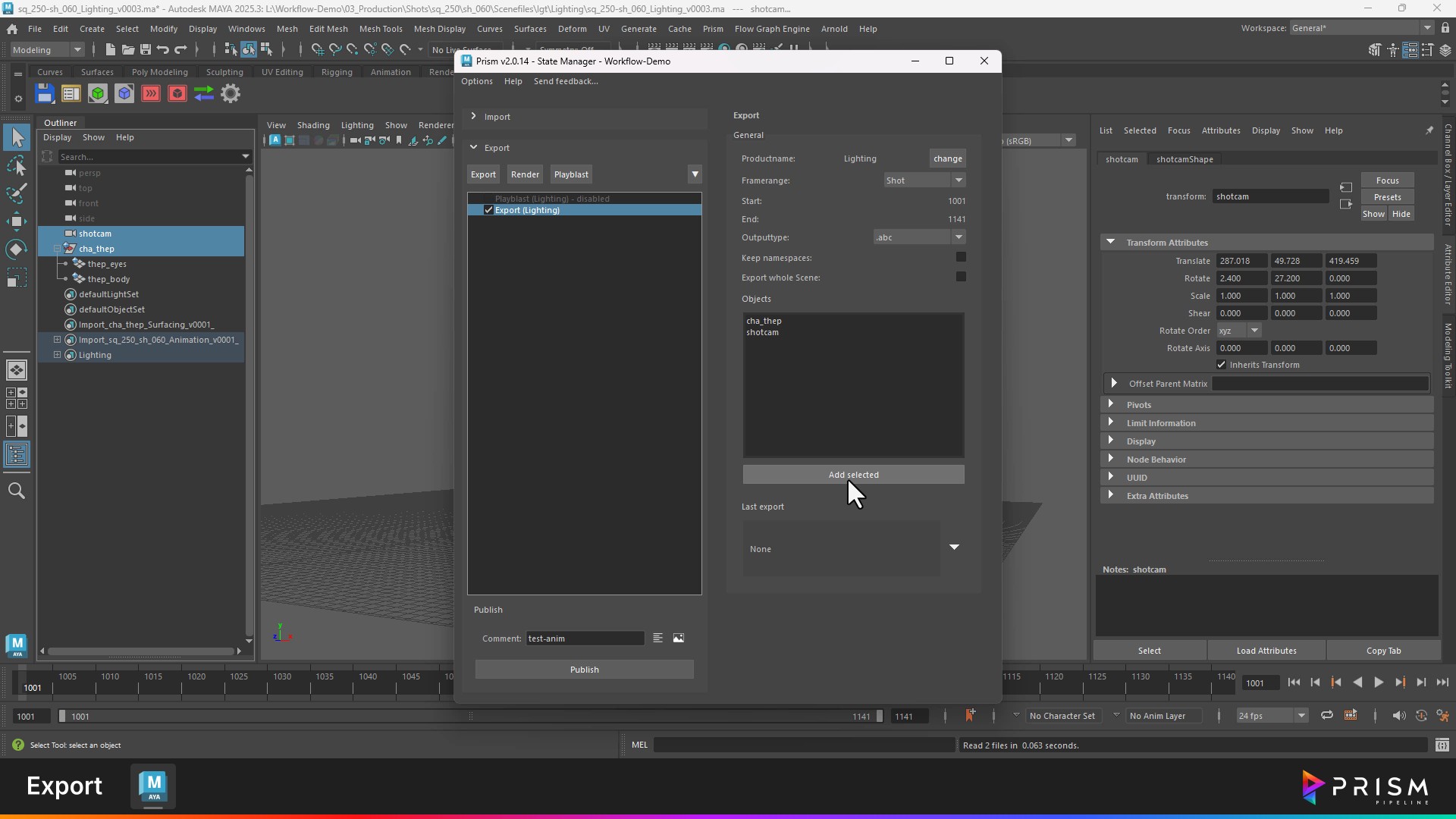Click the screenshot image icon beside comment
1456x819 pixels.
679,639
